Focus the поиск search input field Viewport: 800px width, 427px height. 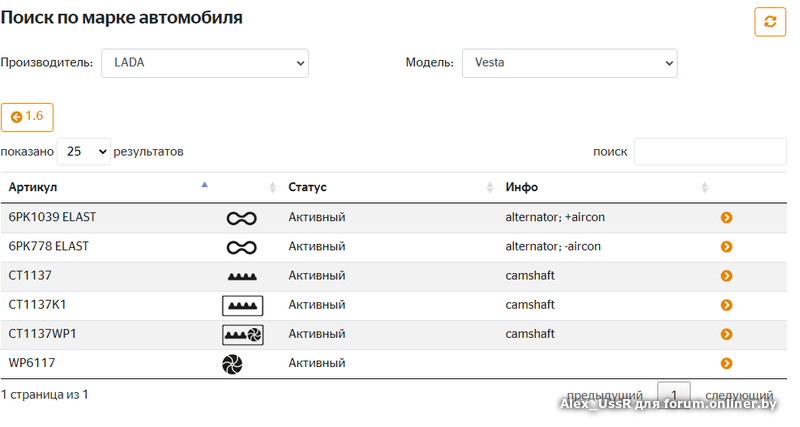[x=710, y=152]
